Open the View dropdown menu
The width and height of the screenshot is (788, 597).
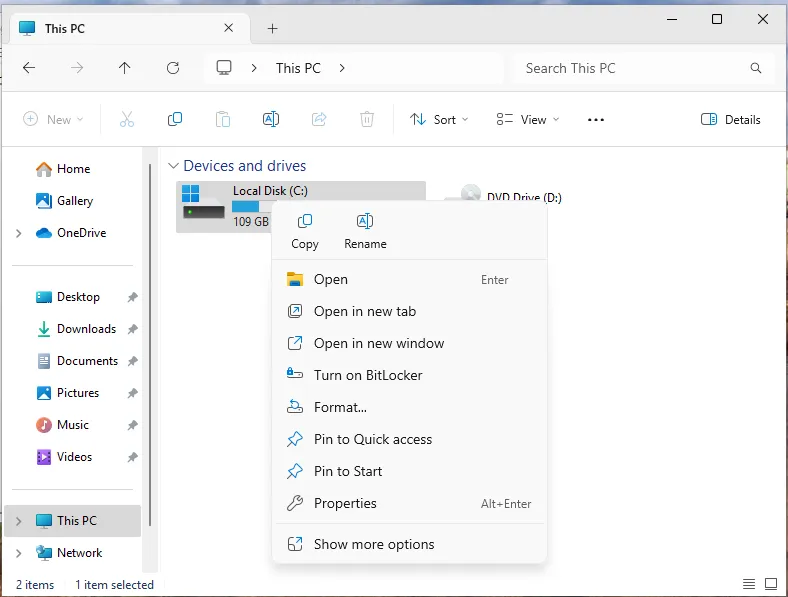528,119
